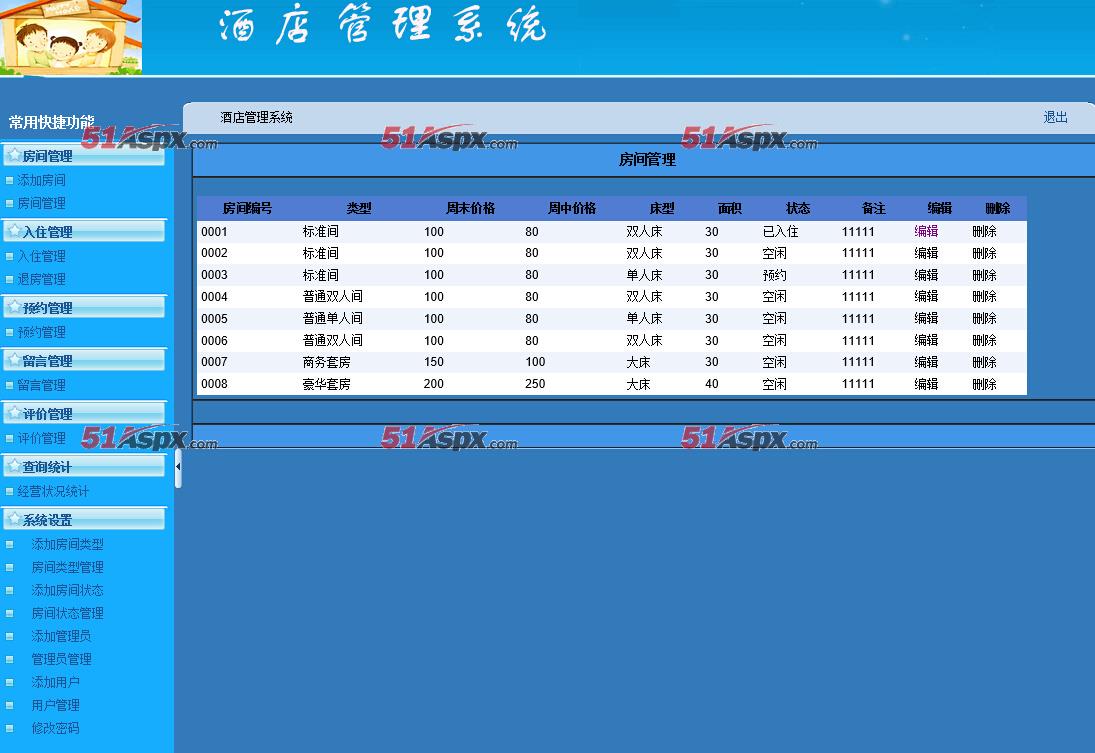The height and width of the screenshot is (753, 1095).
Task: Select the 豪华套房 room type cell
Action: pyautogui.click(x=326, y=384)
